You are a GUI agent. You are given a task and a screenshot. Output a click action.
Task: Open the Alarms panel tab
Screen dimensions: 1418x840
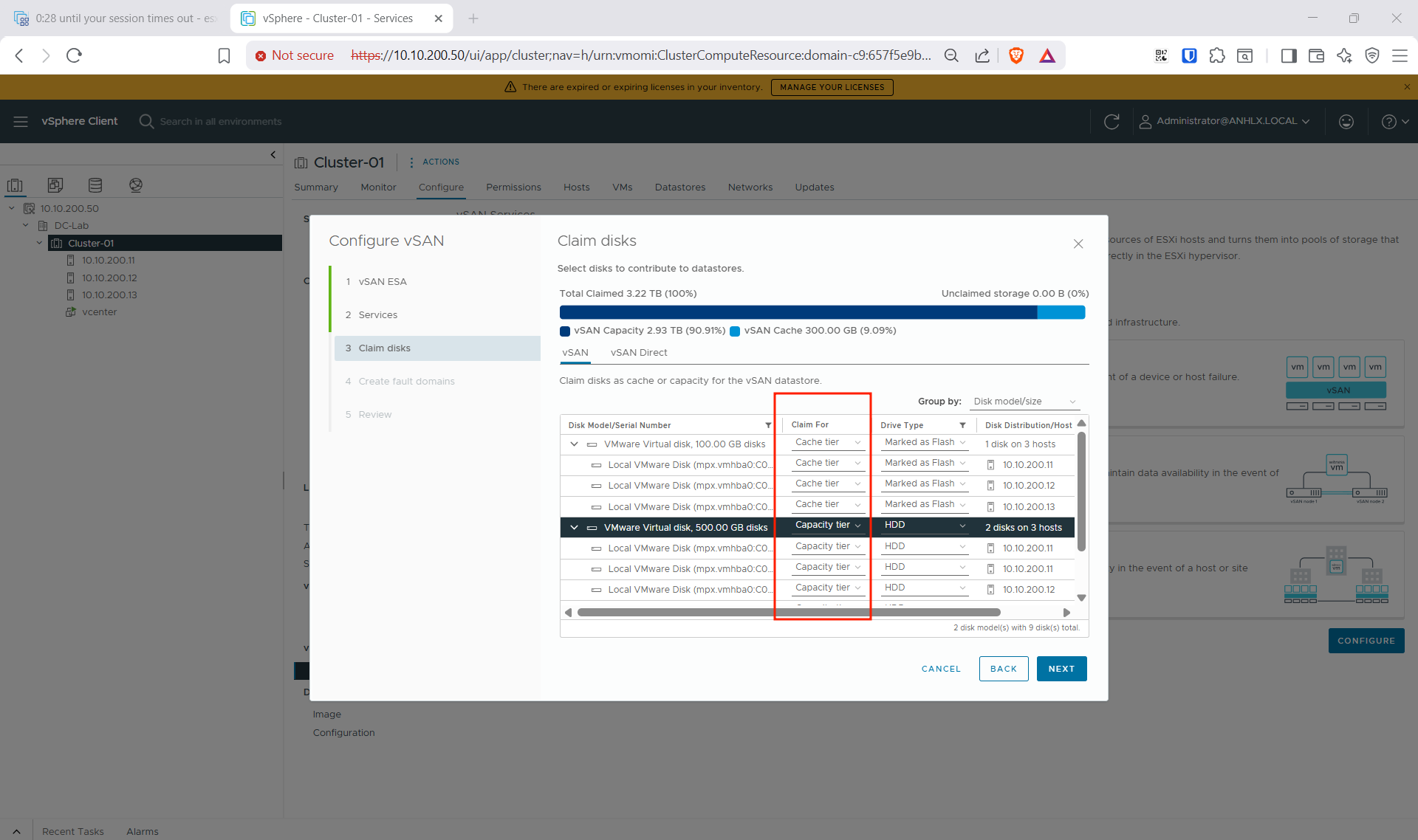143,831
